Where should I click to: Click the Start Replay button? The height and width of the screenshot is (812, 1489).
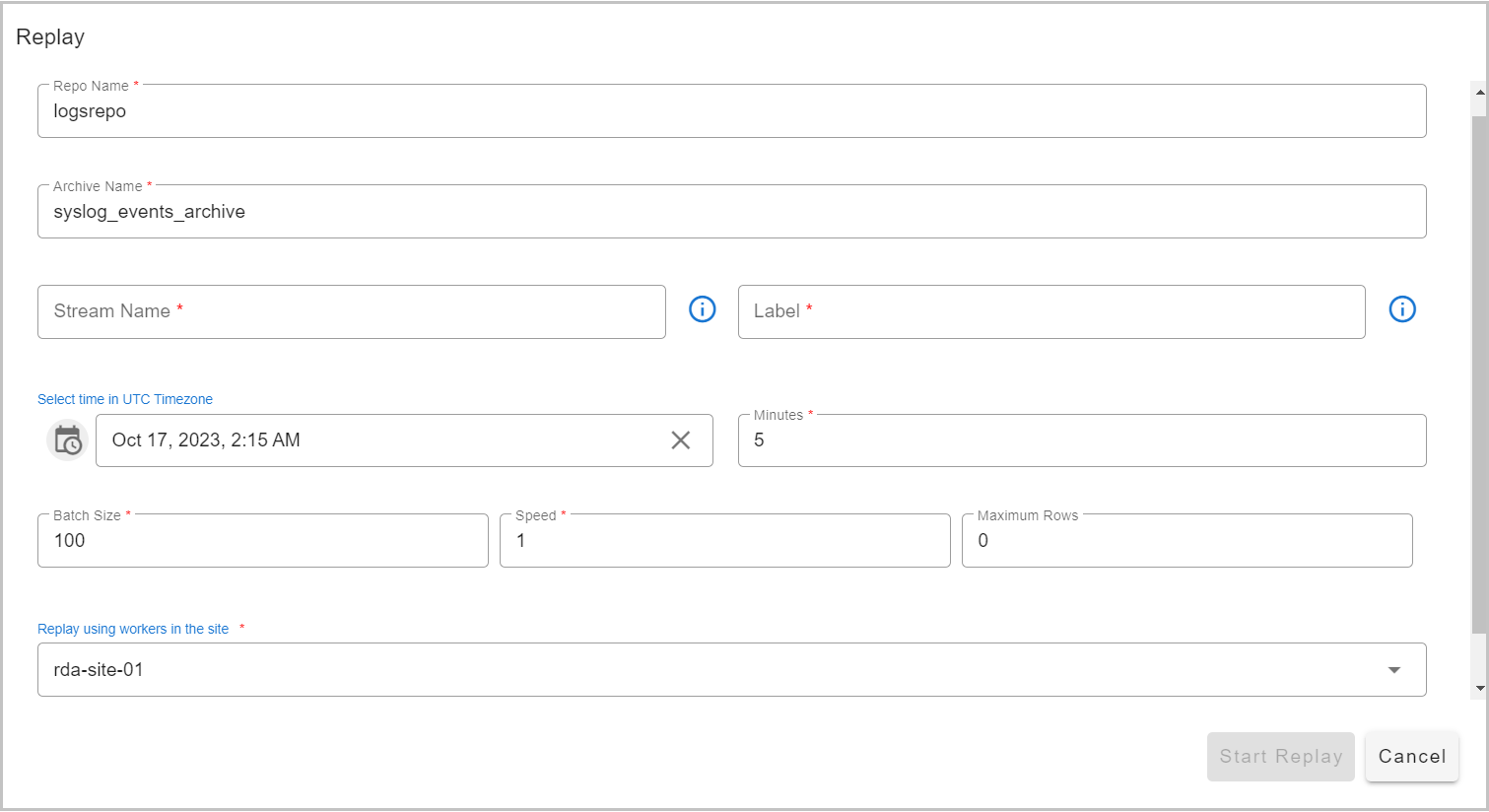pos(1280,757)
